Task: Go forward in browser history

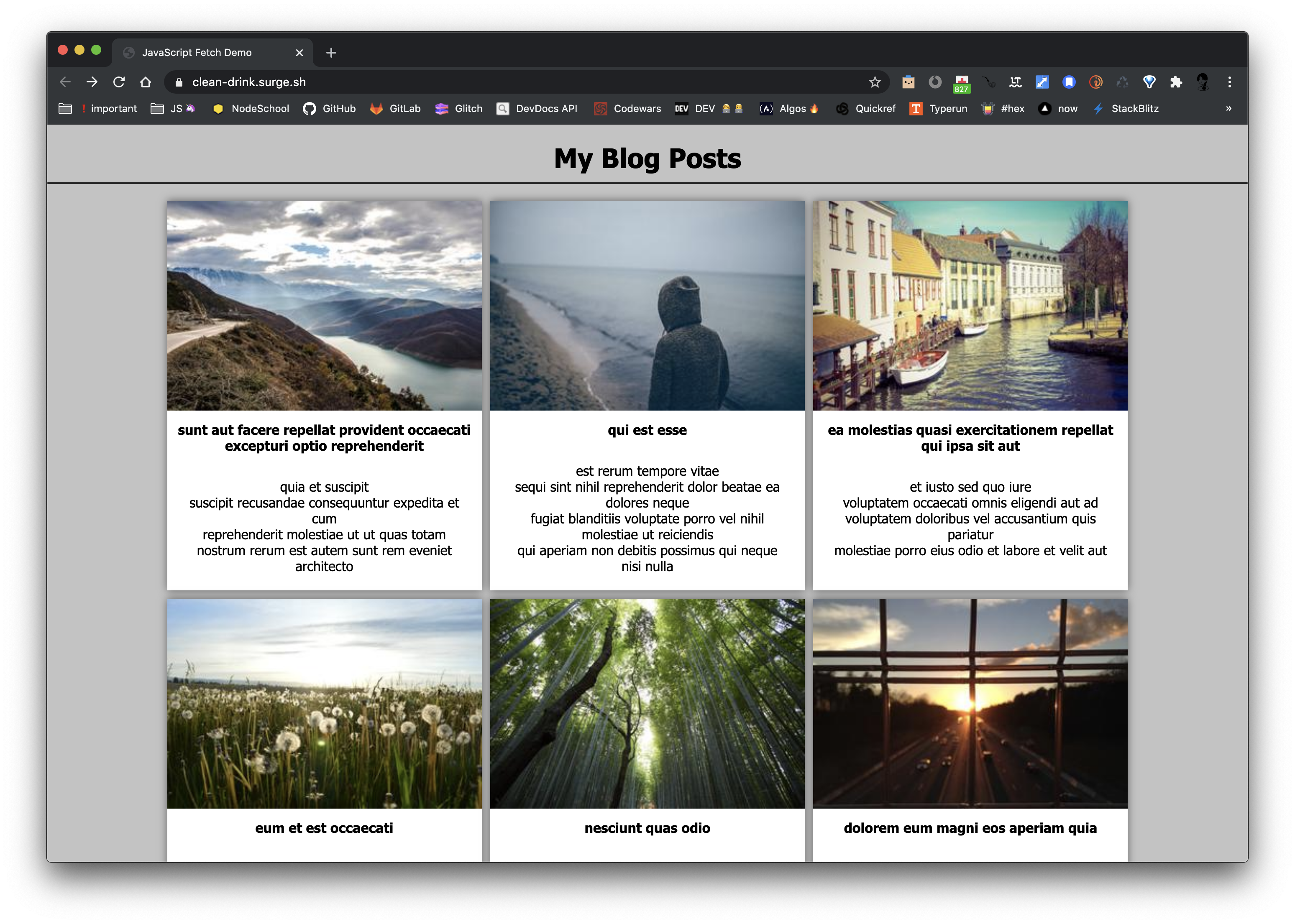Action: point(92,82)
